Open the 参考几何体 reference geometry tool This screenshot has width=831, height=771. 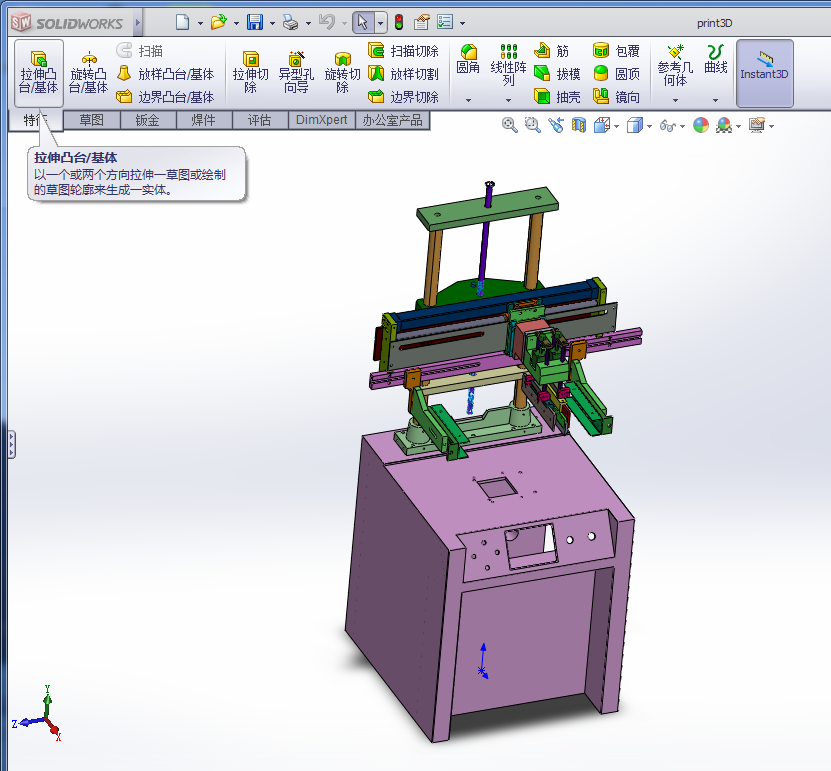[x=675, y=66]
